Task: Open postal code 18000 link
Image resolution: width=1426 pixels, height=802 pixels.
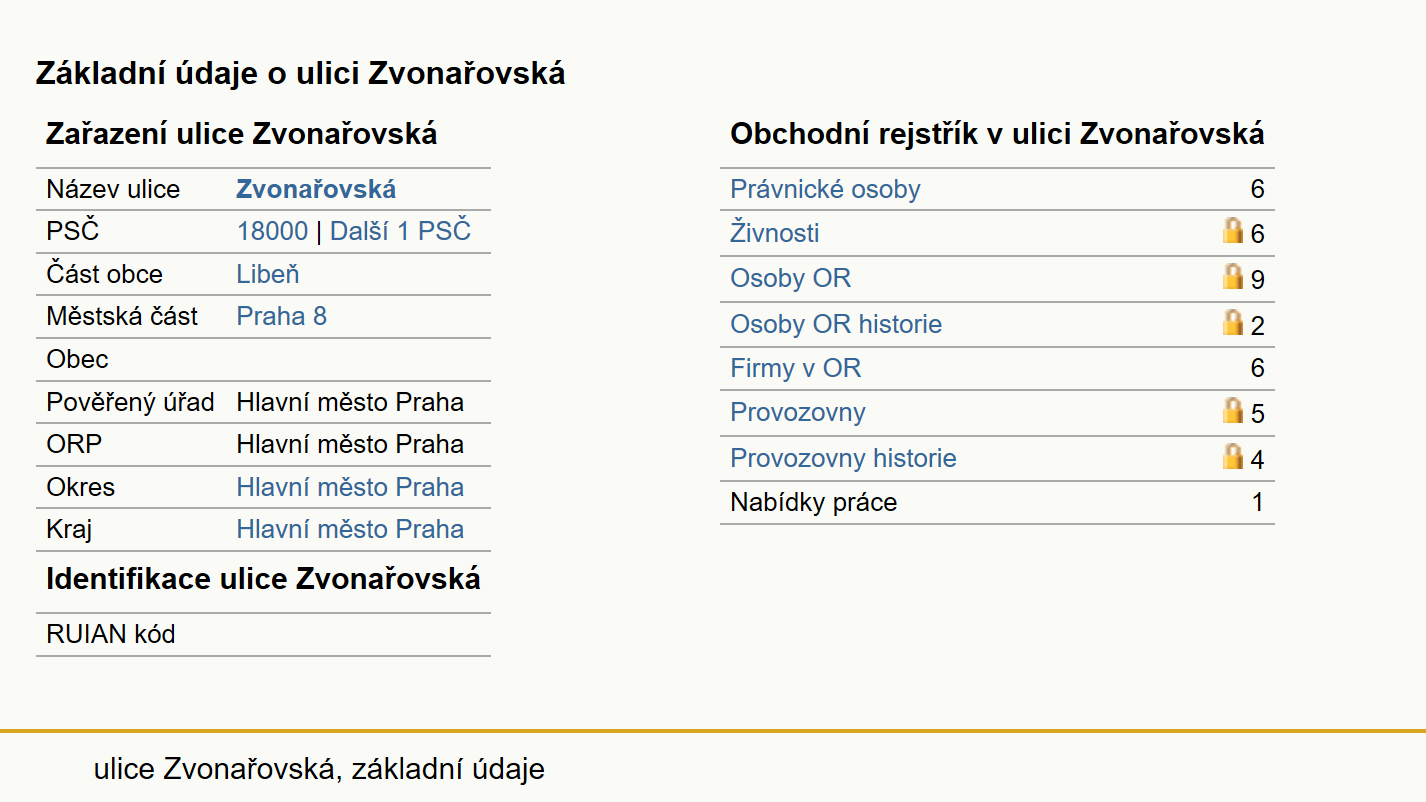Action: tap(272, 232)
